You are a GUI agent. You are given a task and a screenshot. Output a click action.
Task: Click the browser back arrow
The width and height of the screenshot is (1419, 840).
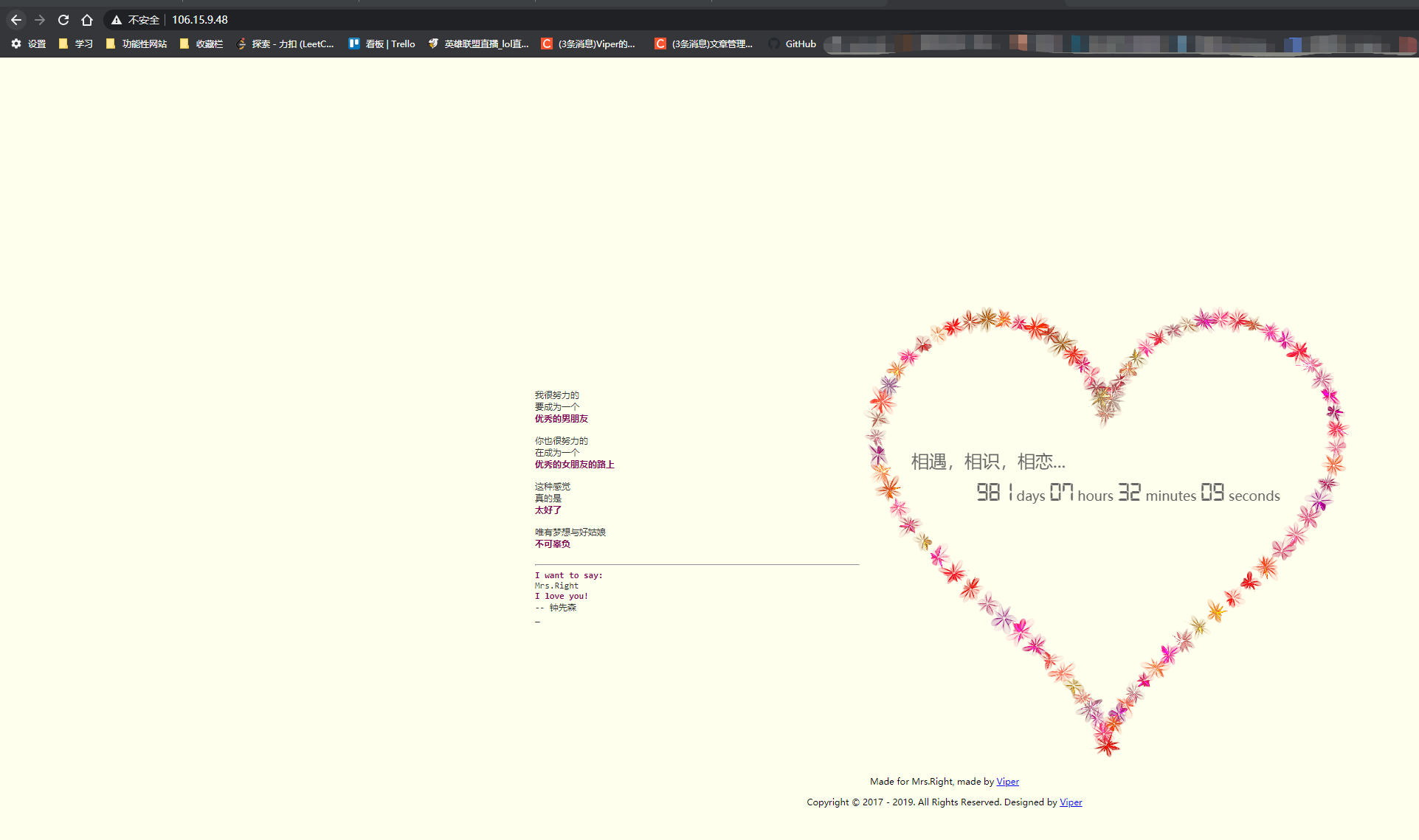coord(16,20)
